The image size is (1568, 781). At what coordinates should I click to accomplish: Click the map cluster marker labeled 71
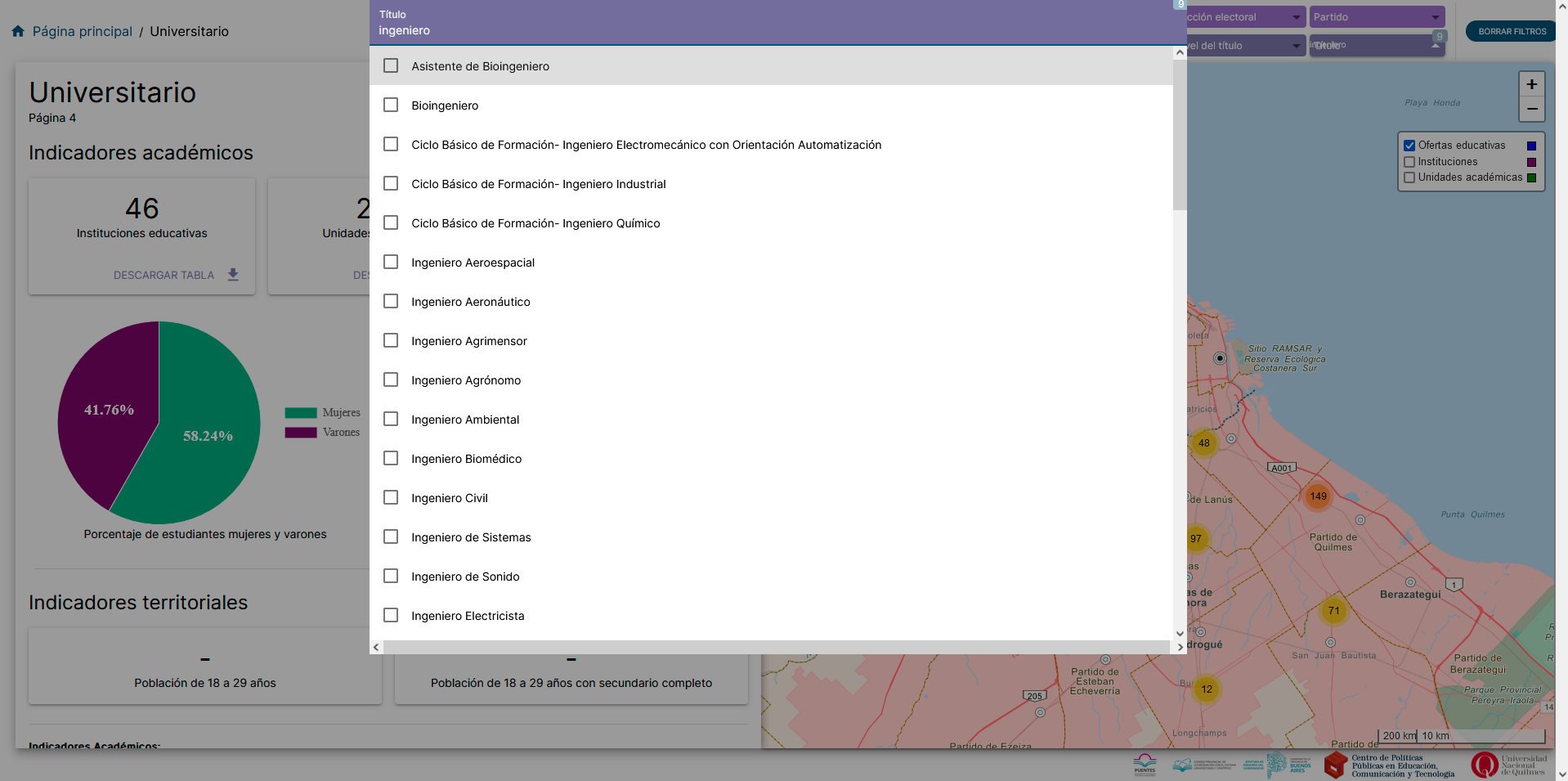(1333, 611)
